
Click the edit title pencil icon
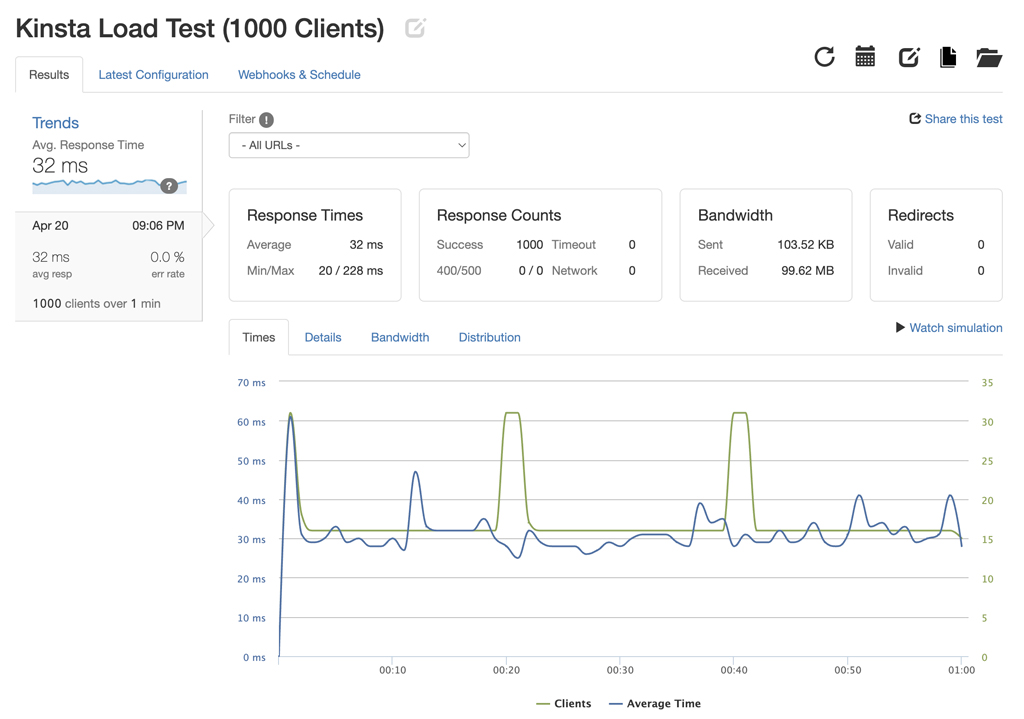click(x=415, y=28)
